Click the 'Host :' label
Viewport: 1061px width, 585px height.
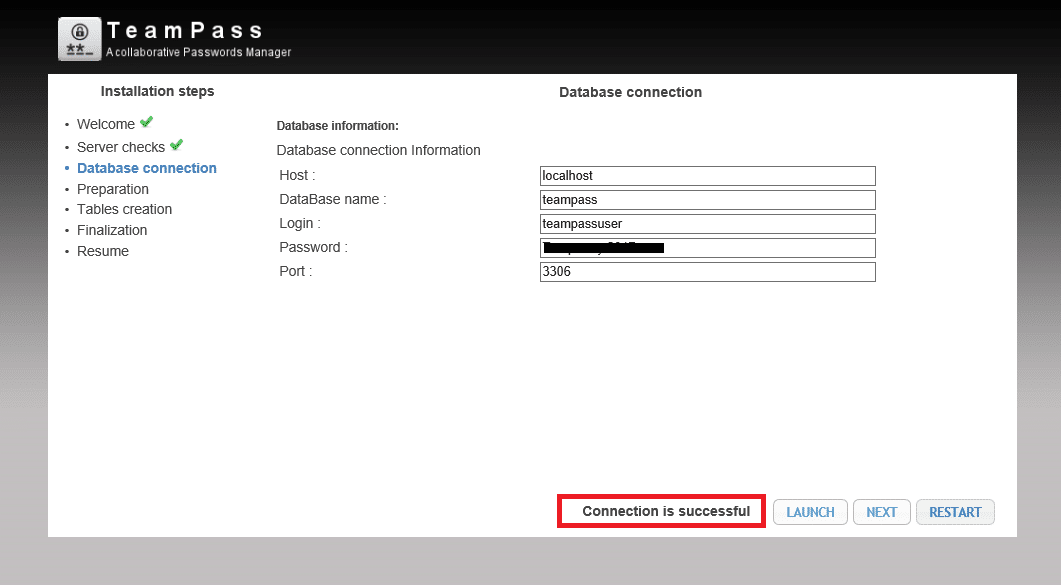pos(297,176)
